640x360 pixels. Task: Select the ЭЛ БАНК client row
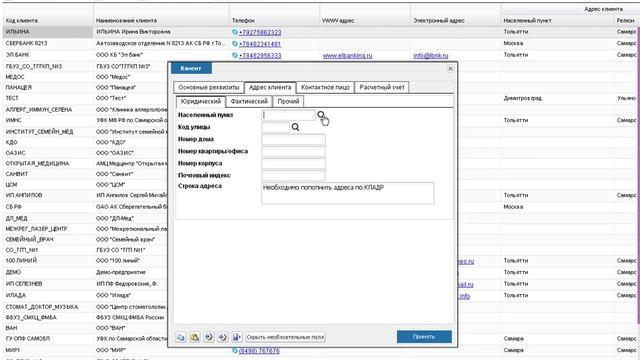click(x=18, y=55)
